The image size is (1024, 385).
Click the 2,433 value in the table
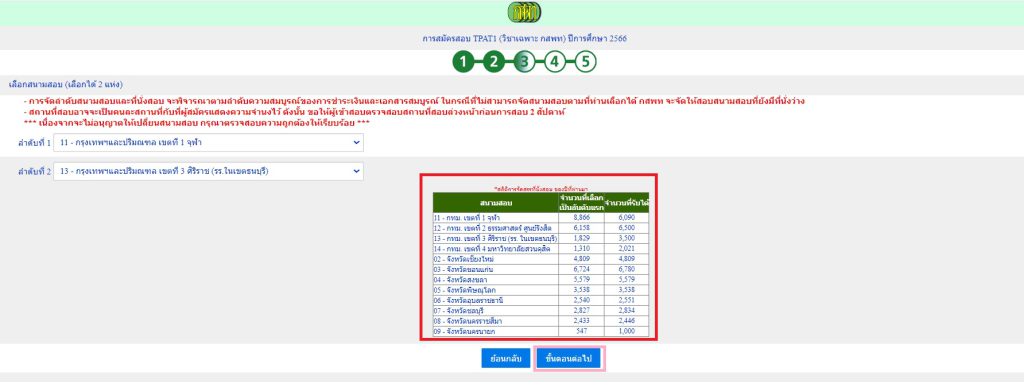pyautogui.click(x=581, y=322)
